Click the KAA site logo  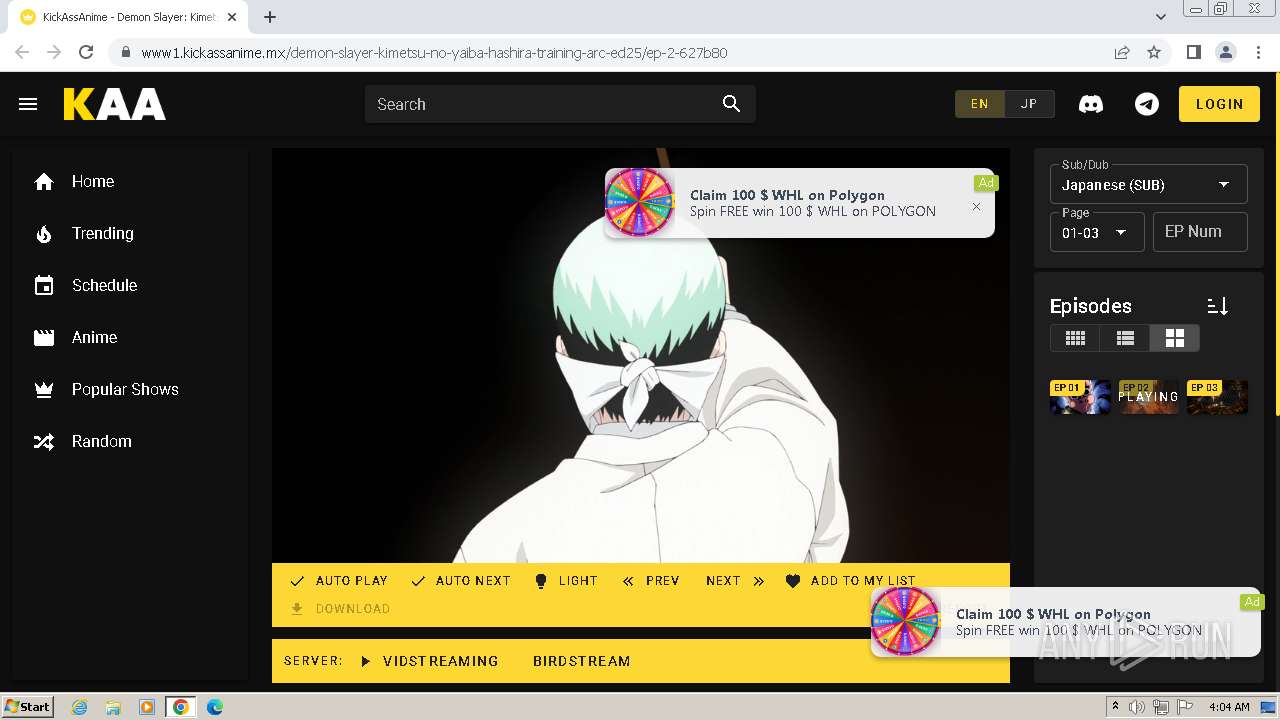[x=115, y=104]
